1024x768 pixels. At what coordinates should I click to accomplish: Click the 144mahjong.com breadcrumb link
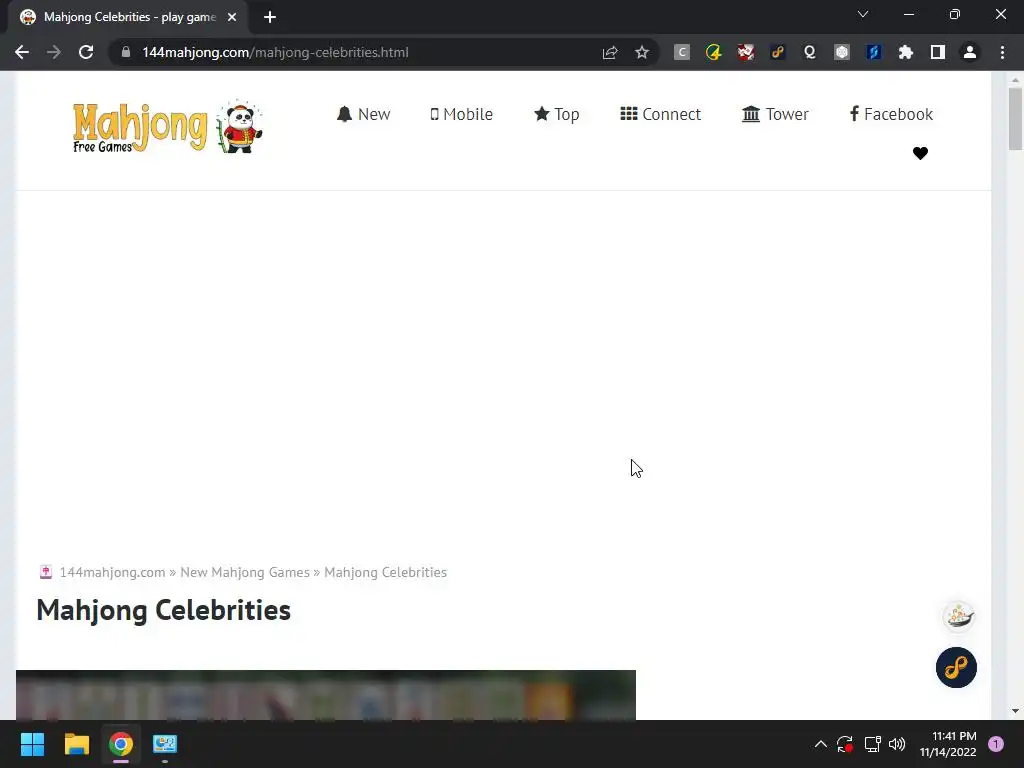pyautogui.click(x=112, y=573)
